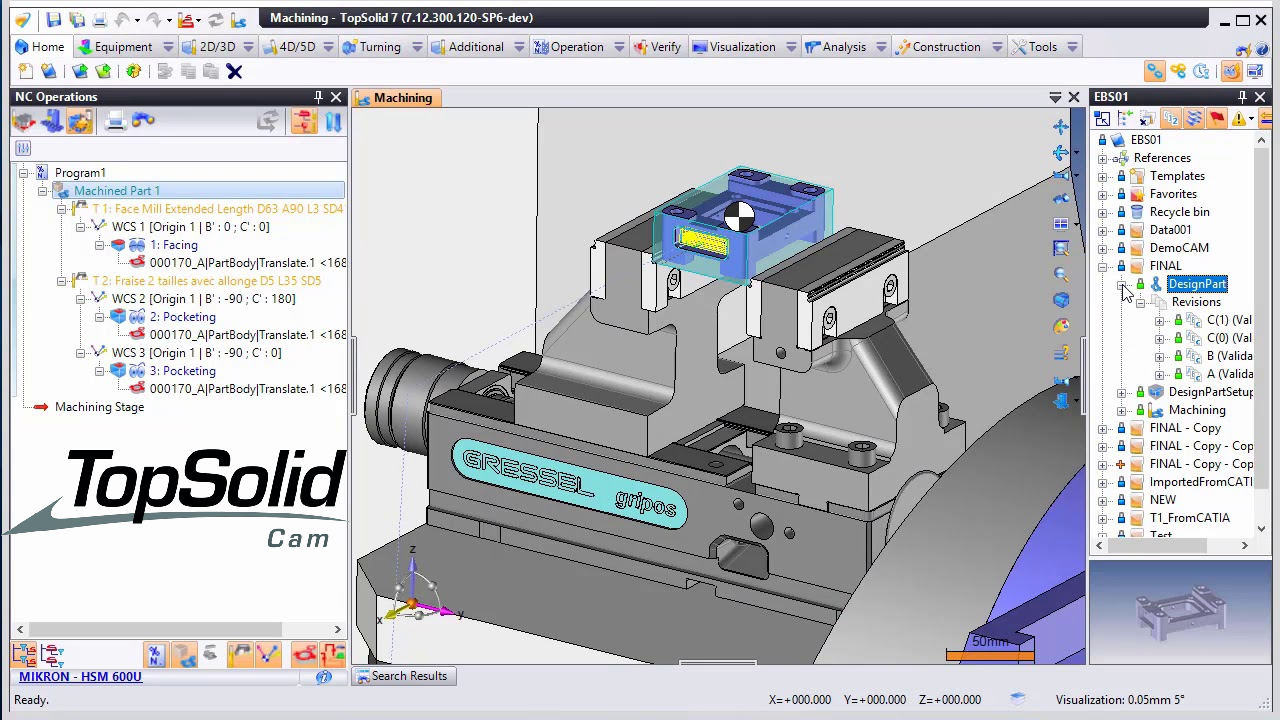Open the MIKRON - HSM 600U link
The width and height of the screenshot is (1280, 720).
[80, 677]
